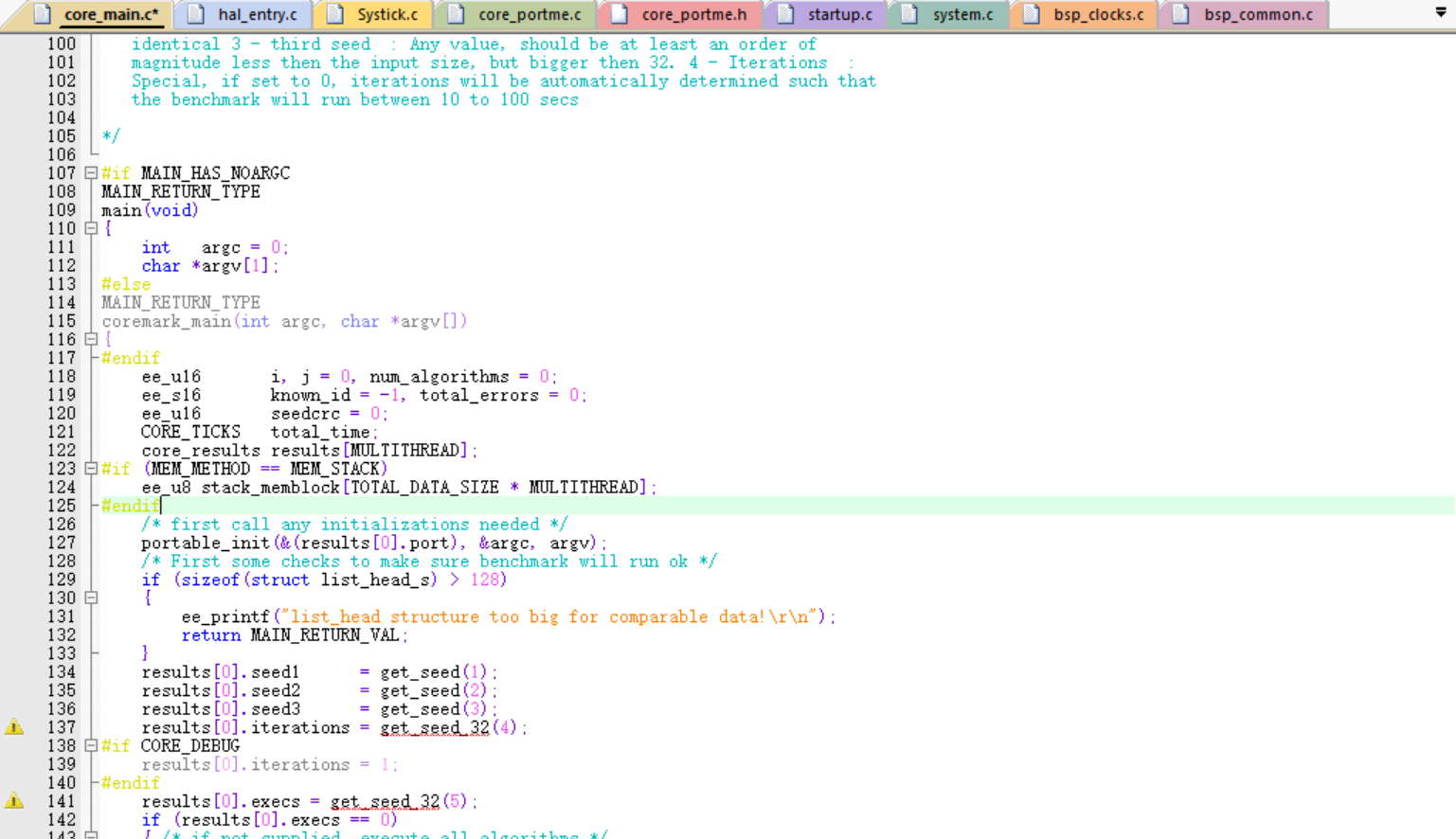Click the file icon on core_portme.h tab
This screenshot has width=1456, height=839.
tap(620, 14)
